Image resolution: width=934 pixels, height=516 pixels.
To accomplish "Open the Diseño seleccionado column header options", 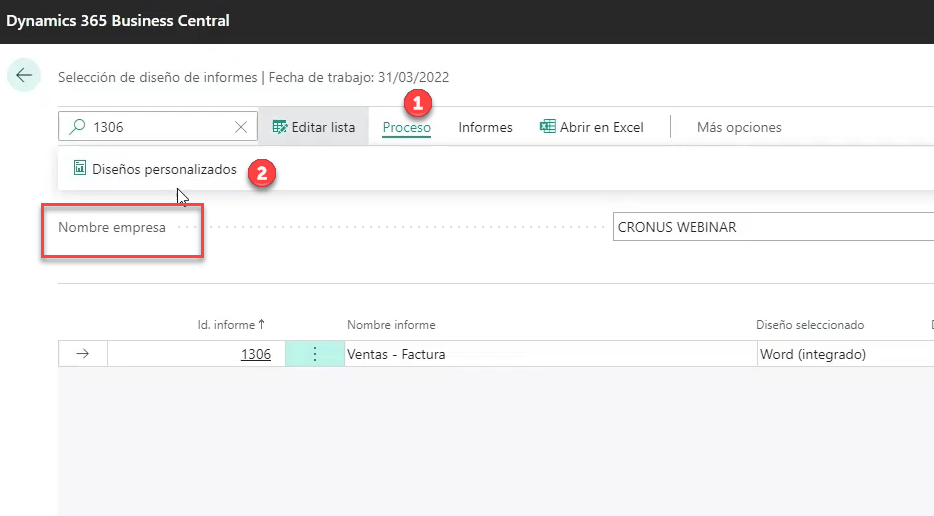I will 809,325.
